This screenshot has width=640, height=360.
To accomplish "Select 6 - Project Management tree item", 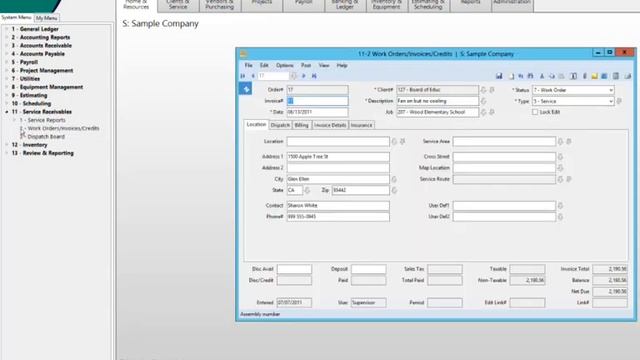I will click(42, 71).
